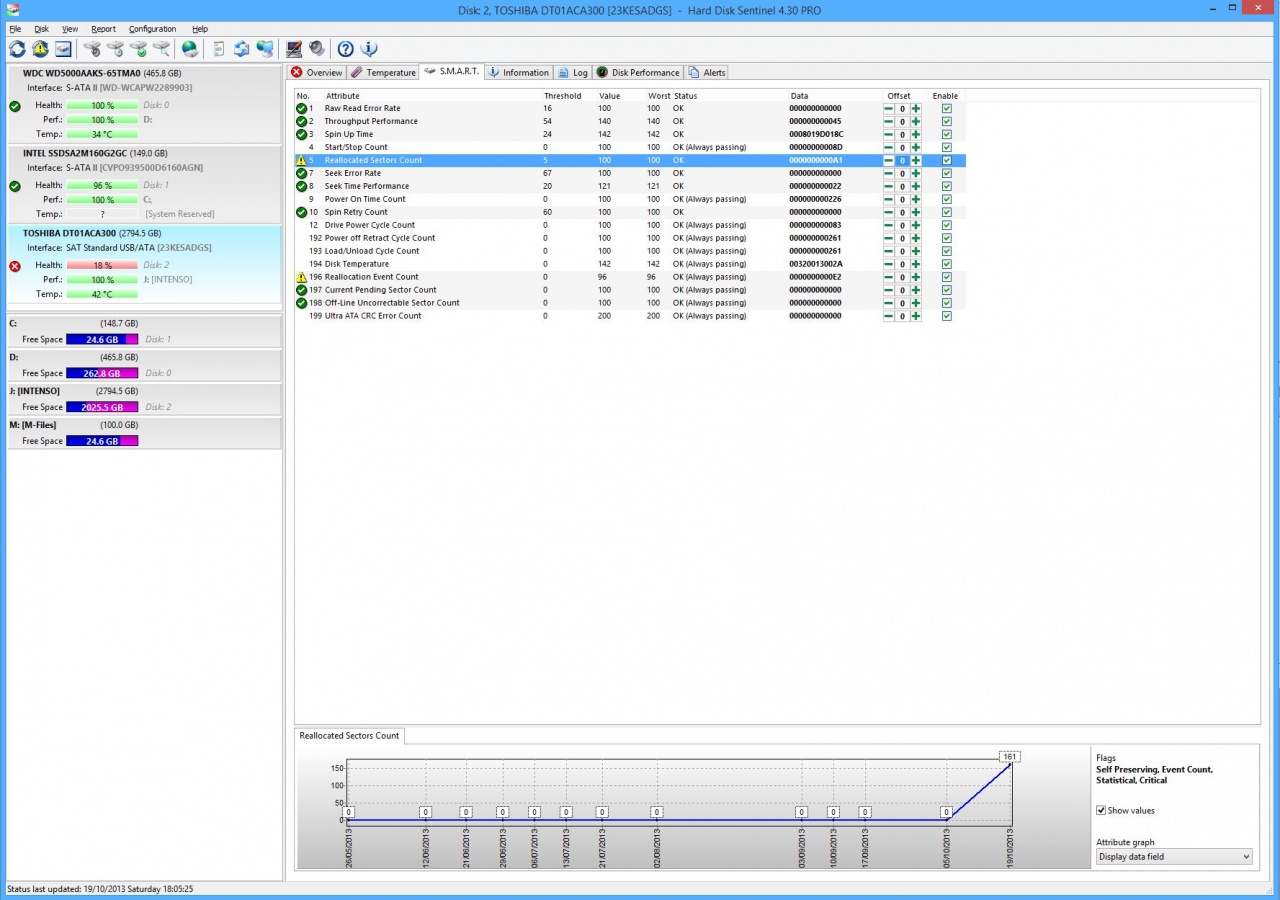Select the Load/Unload Cycle Count row
Image resolution: width=1280 pixels, height=900 pixels.
tap(630, 251)
